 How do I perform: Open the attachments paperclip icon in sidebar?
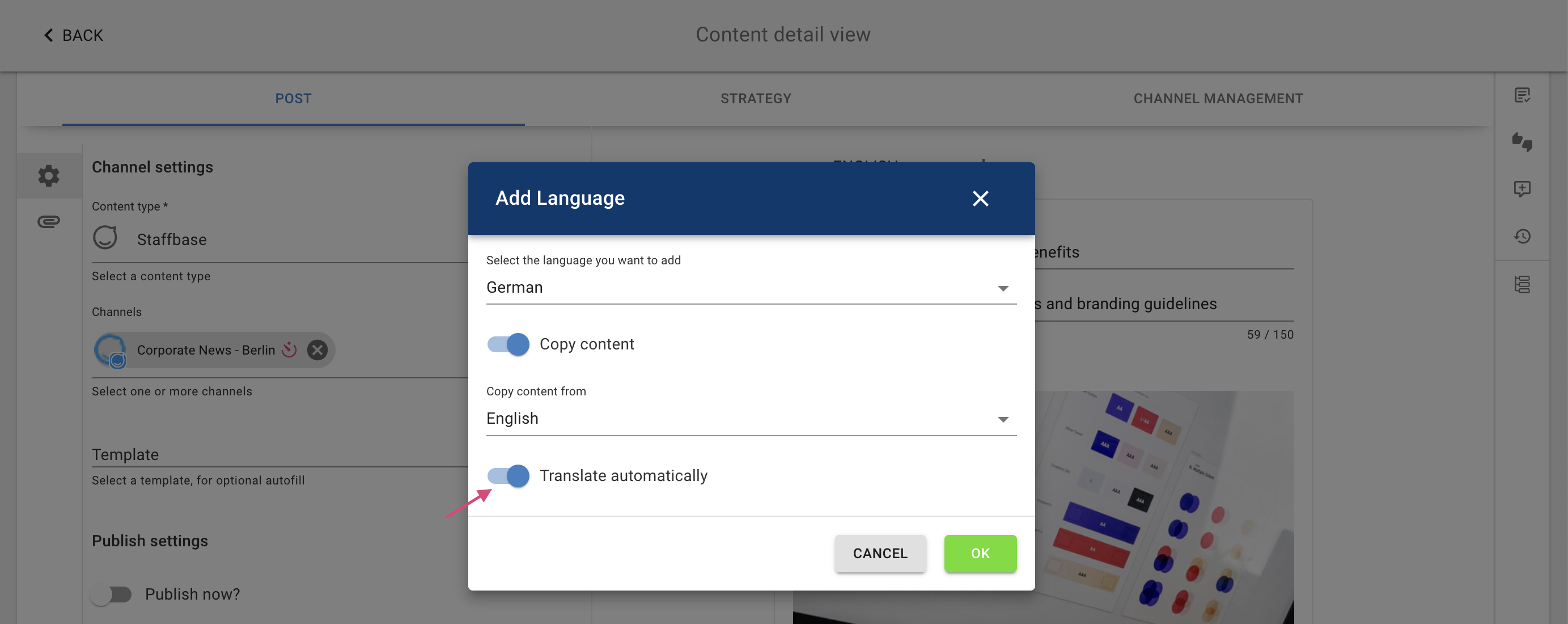click(x=49, y=222)
